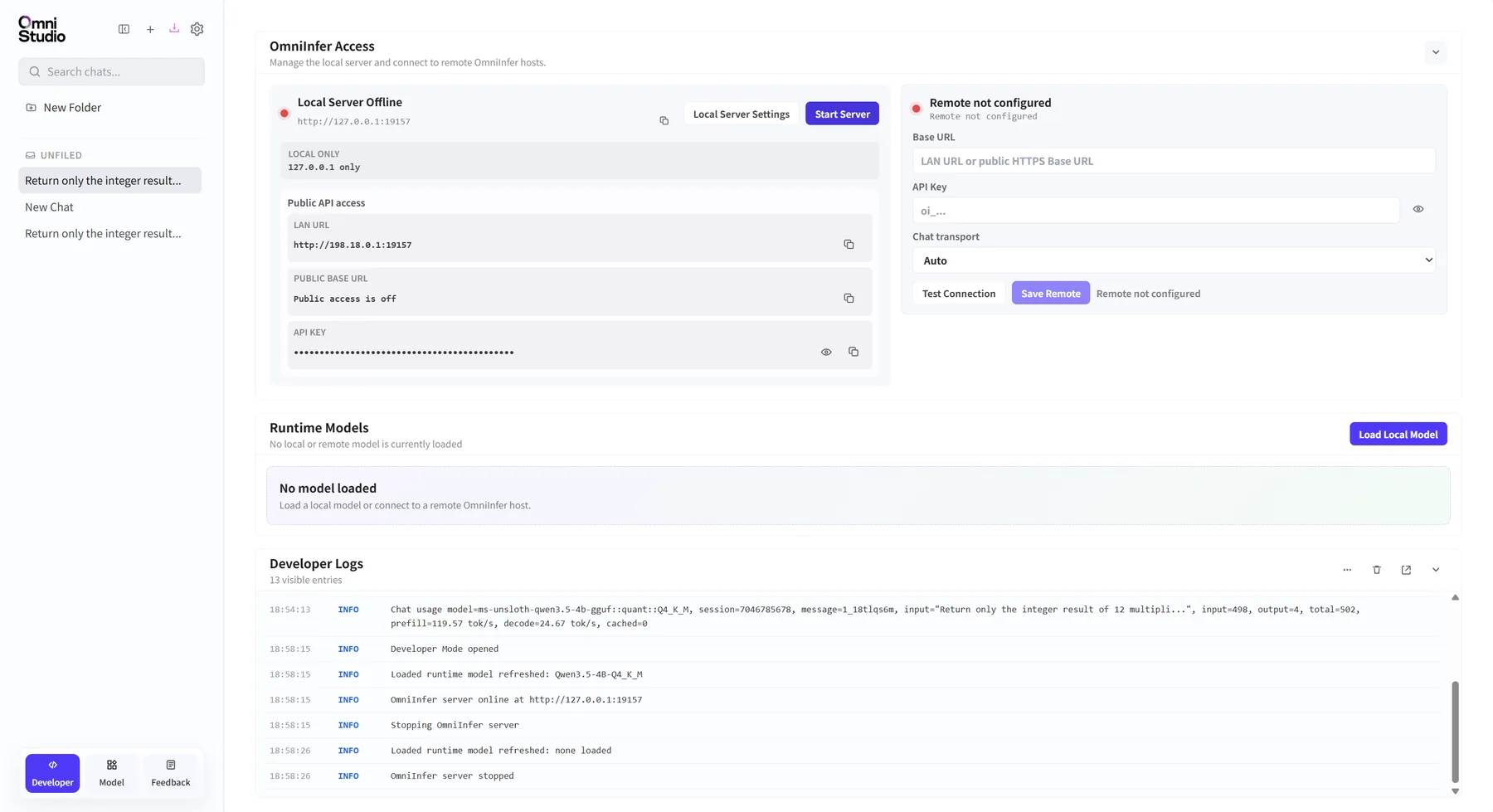Viewport: 1493px width, 812px height.
Task: Click the New Folder label
Action: 72,108
